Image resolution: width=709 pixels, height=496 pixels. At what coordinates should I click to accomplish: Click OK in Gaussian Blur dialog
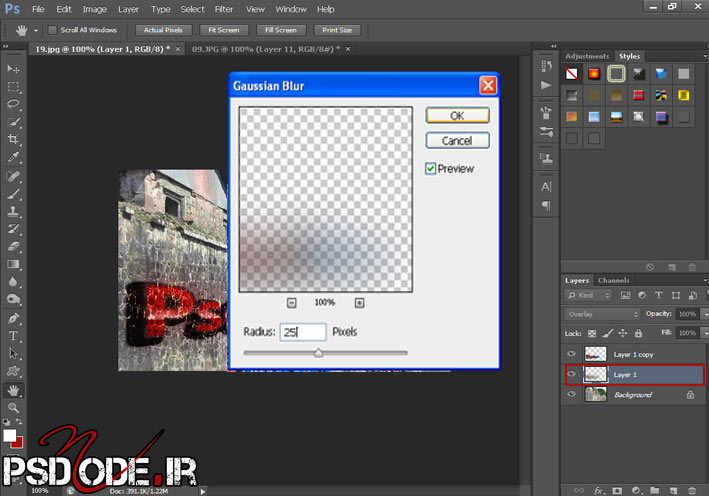pyautogui.click(x=457, y=116)
